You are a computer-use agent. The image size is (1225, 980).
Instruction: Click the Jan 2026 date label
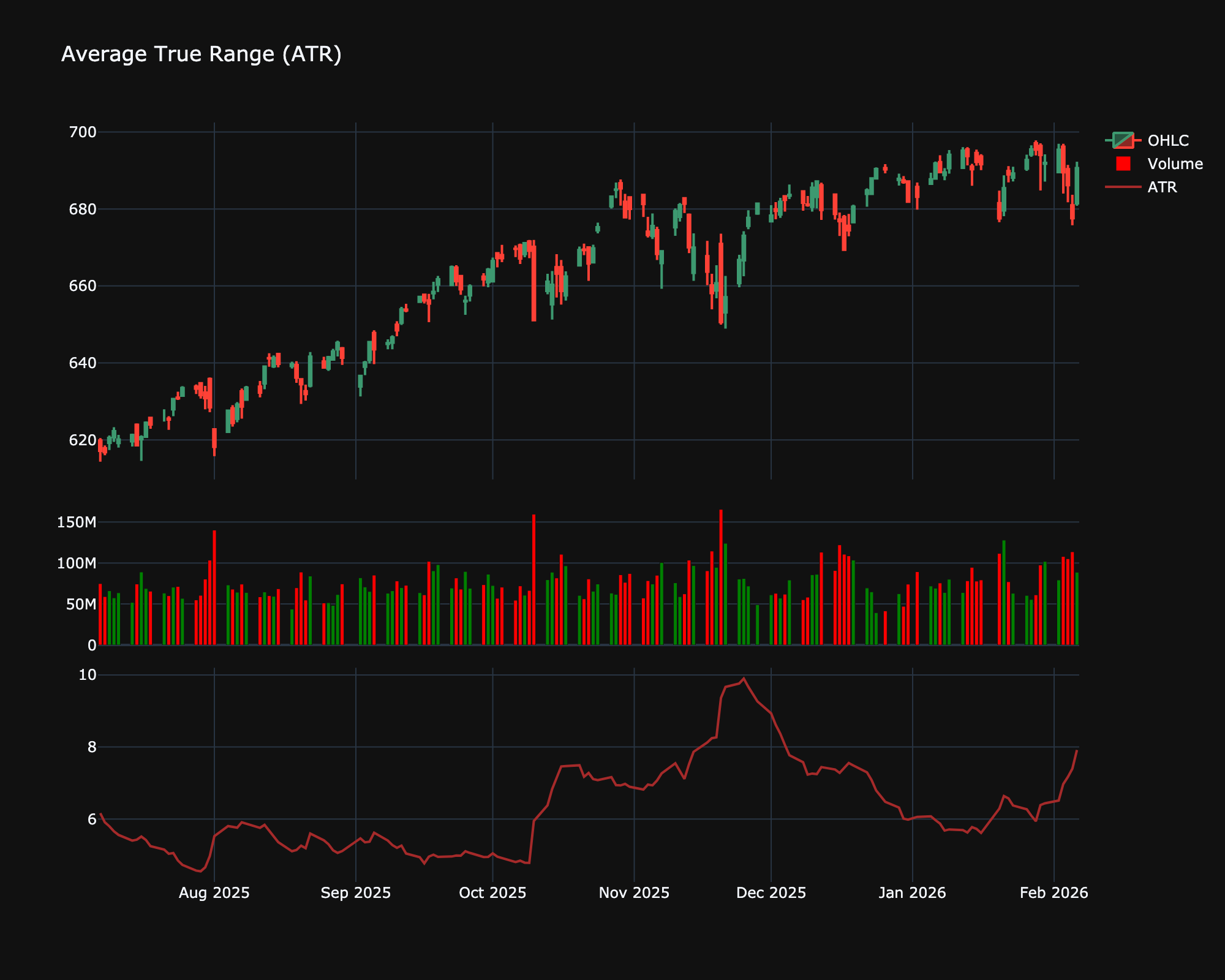tap(912, 893)
